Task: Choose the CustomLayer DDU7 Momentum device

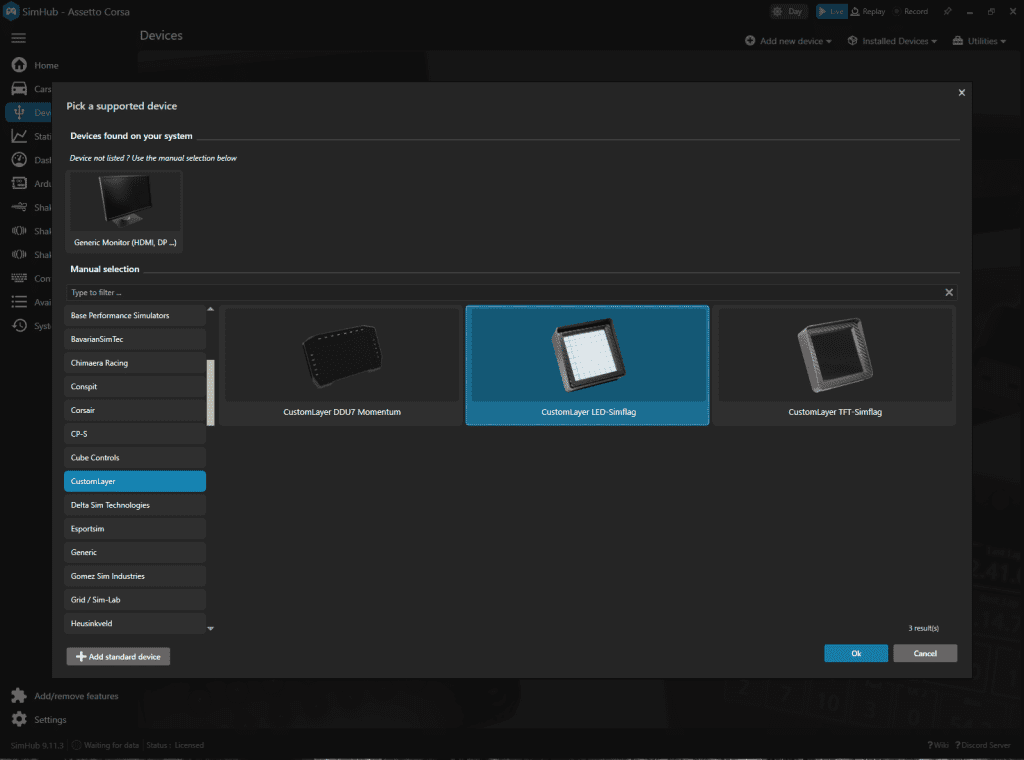Action: click(x=342, y=365)
